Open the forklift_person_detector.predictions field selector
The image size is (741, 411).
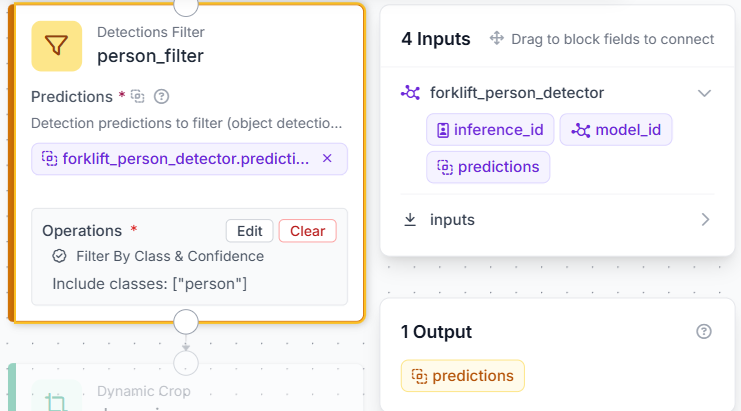click(x=190, y=159)
